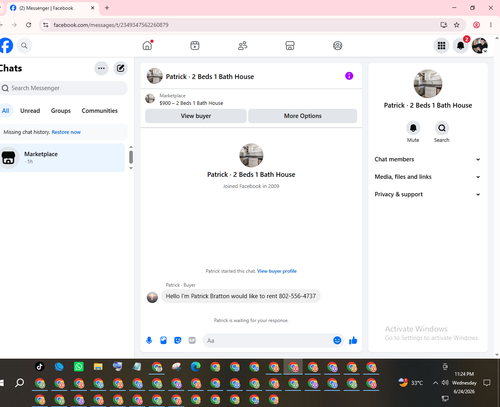This screenshot has height=407, width=500.
Task: Click View buyer profile link
Action: pyautogui.click(x=277, y=271)
